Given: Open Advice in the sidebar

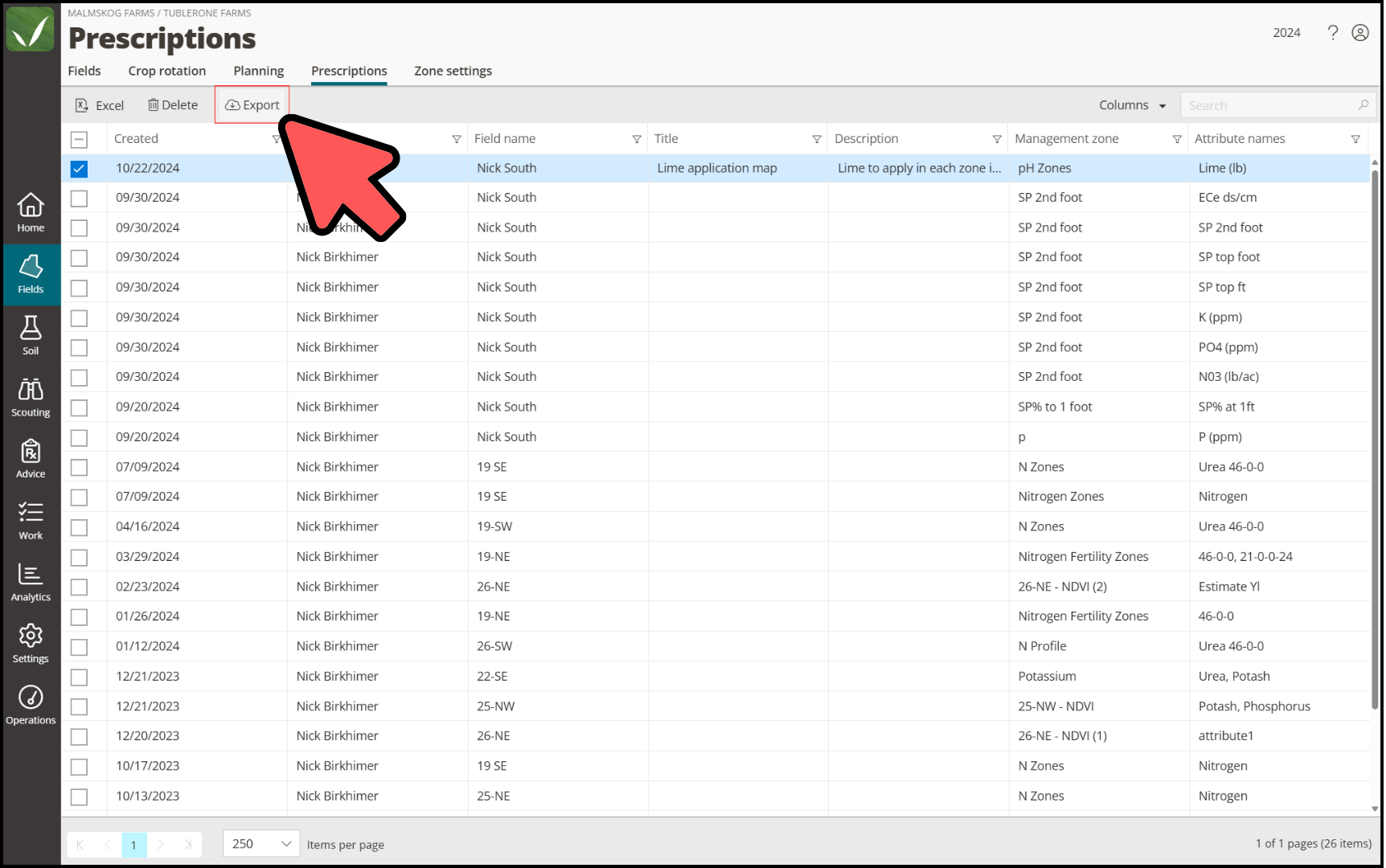Looking at the screenshot, I should click(x=31, y=460).
